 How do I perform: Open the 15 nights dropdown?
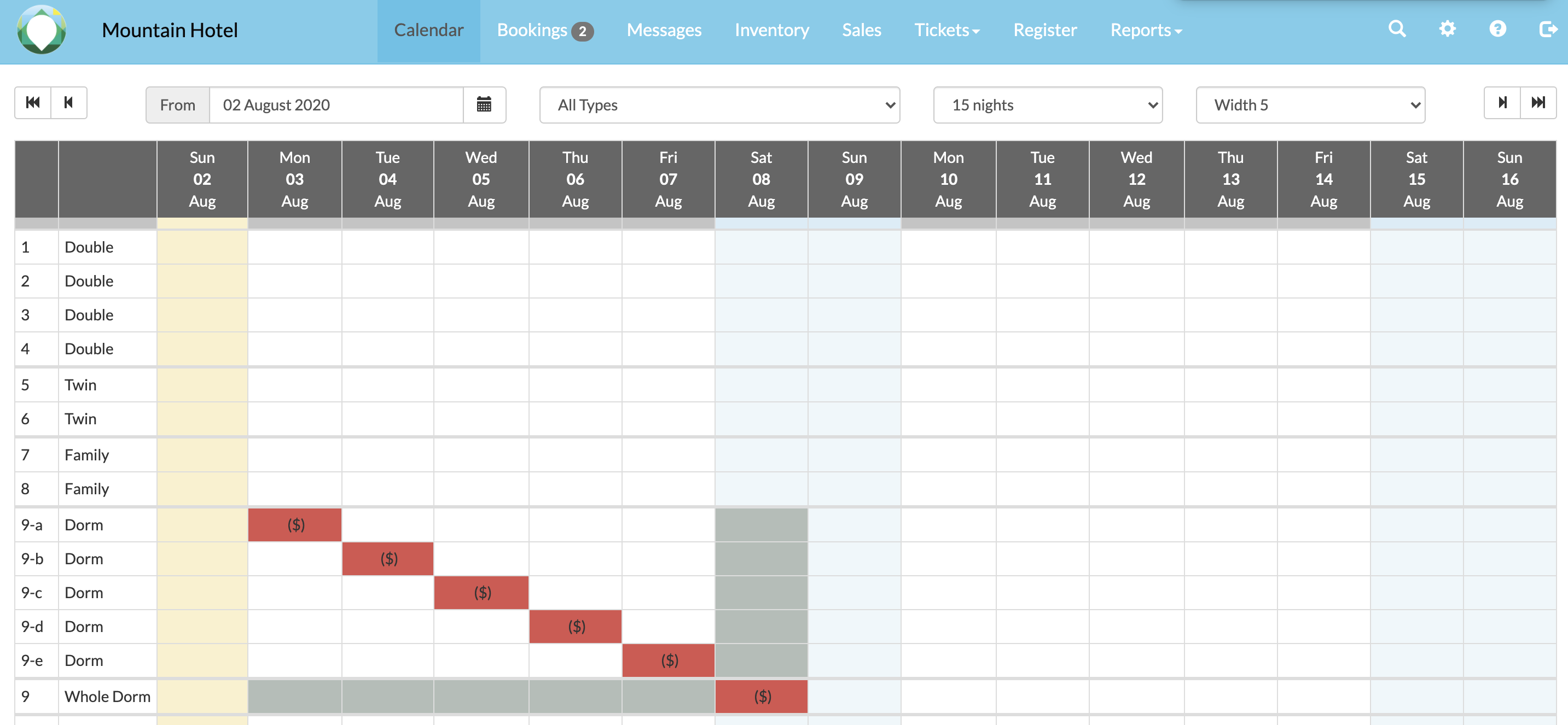coord(1048,105)
